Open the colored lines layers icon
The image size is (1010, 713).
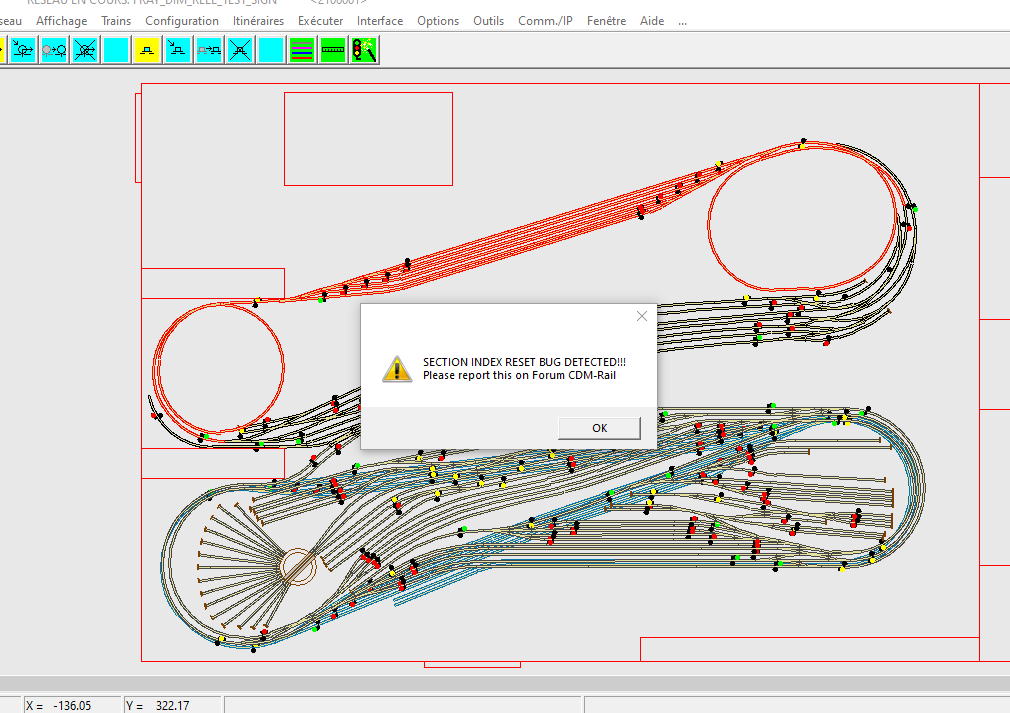coord(302,50)
